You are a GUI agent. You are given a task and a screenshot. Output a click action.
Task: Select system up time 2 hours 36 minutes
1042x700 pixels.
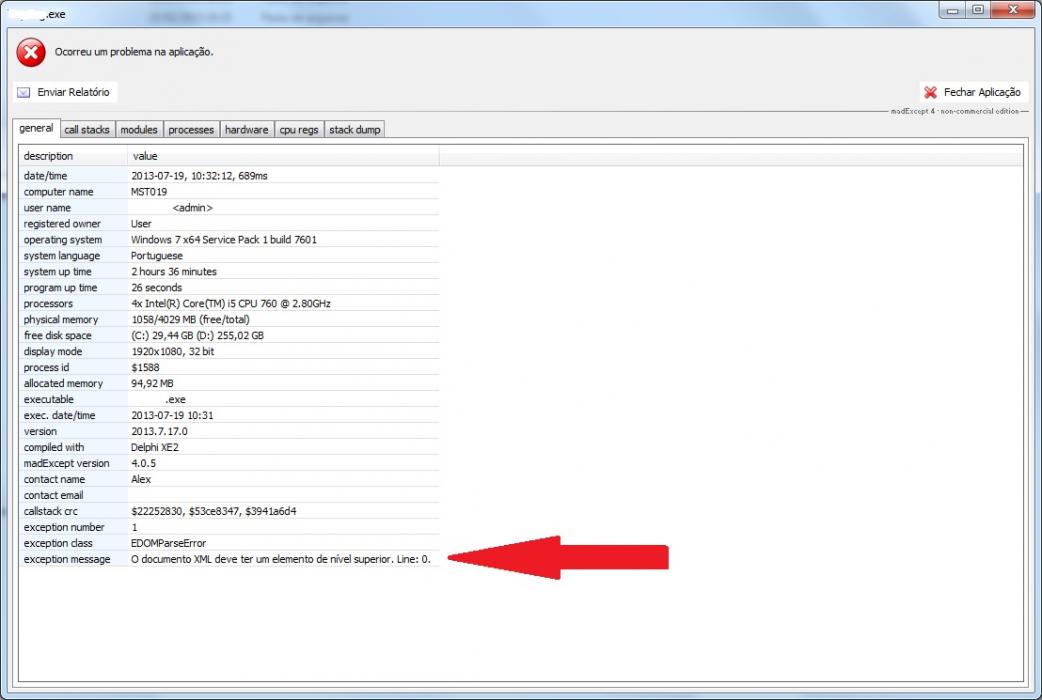(x=174, y=272)
